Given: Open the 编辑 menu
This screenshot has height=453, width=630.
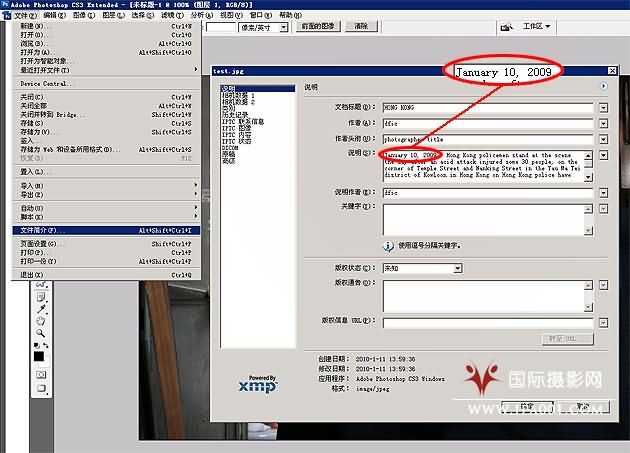Looking at the screenshot, I should pos(54,15).
